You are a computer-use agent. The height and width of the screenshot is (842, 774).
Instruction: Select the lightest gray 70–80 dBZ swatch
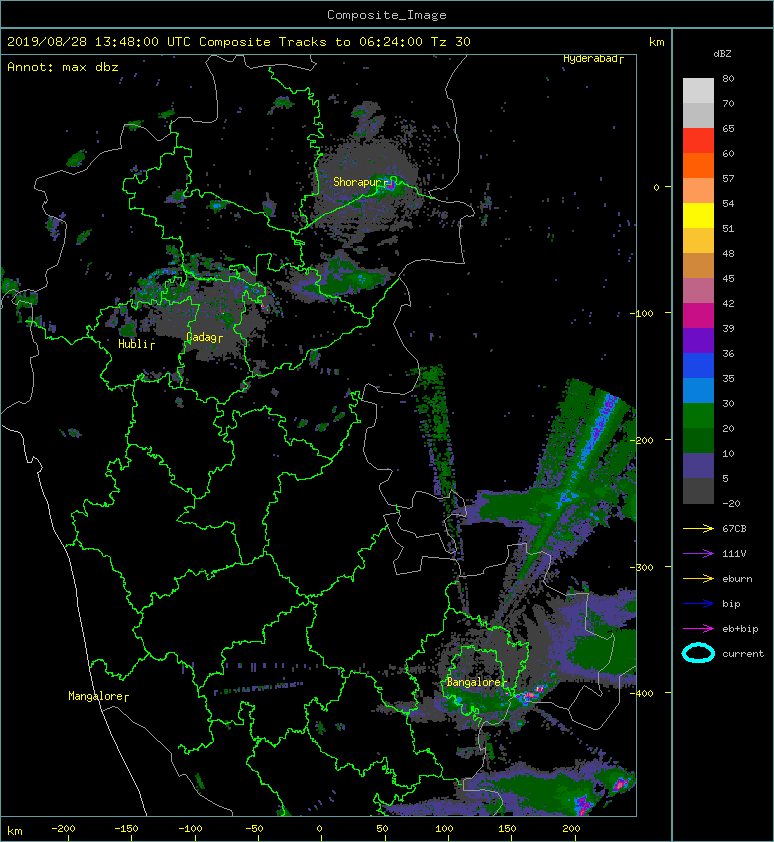click(x=698, y=91)
